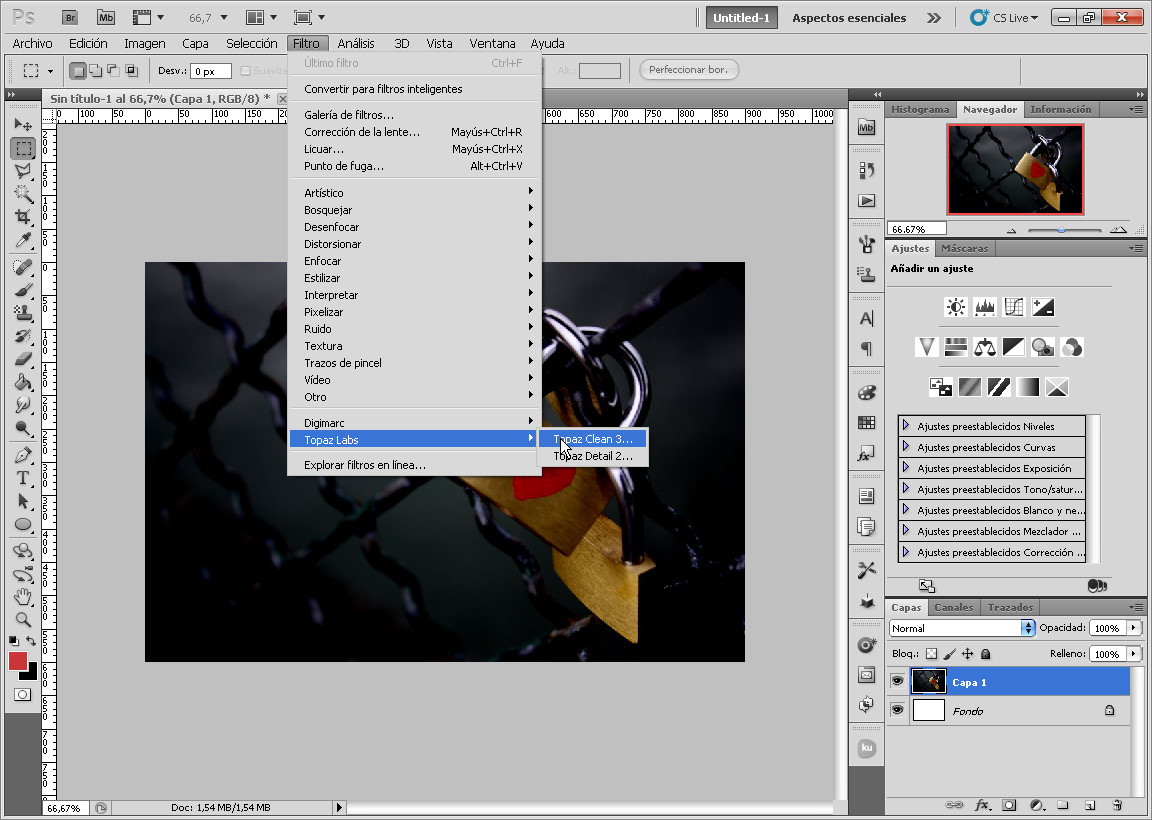
Task: Open the layer blend mode dropdown
Action: (961, 628)
